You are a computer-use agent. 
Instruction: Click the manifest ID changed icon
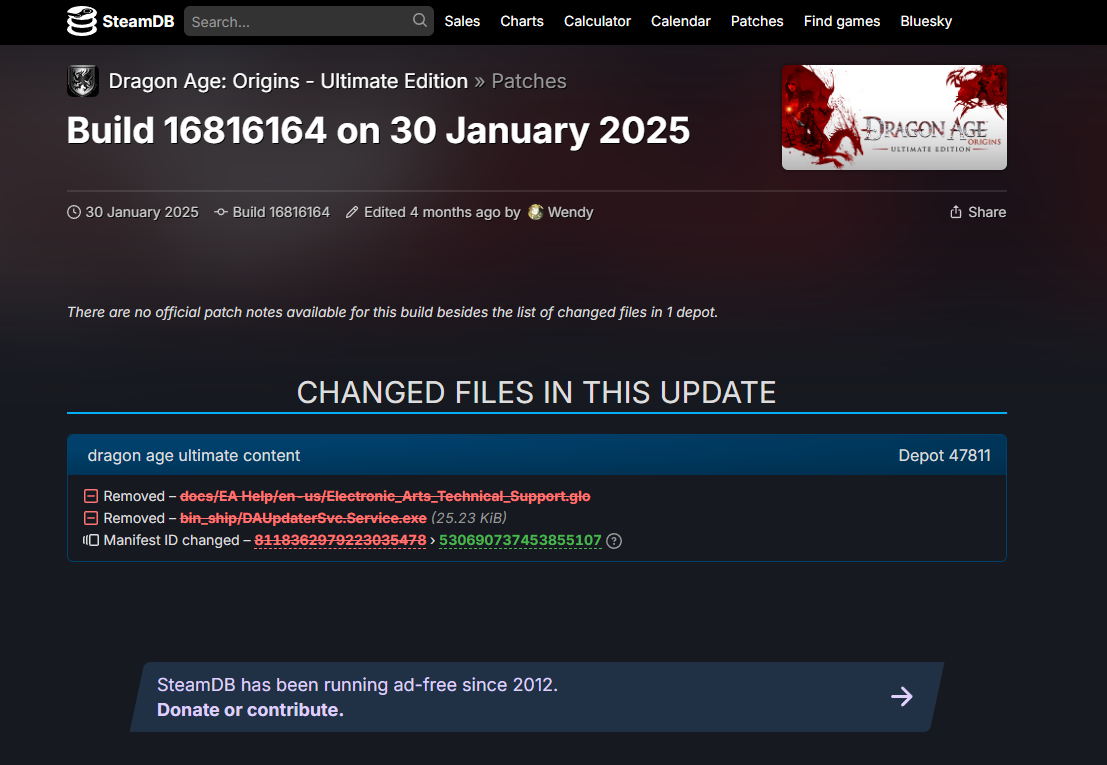pyautogui.click(x=91, y=541)
